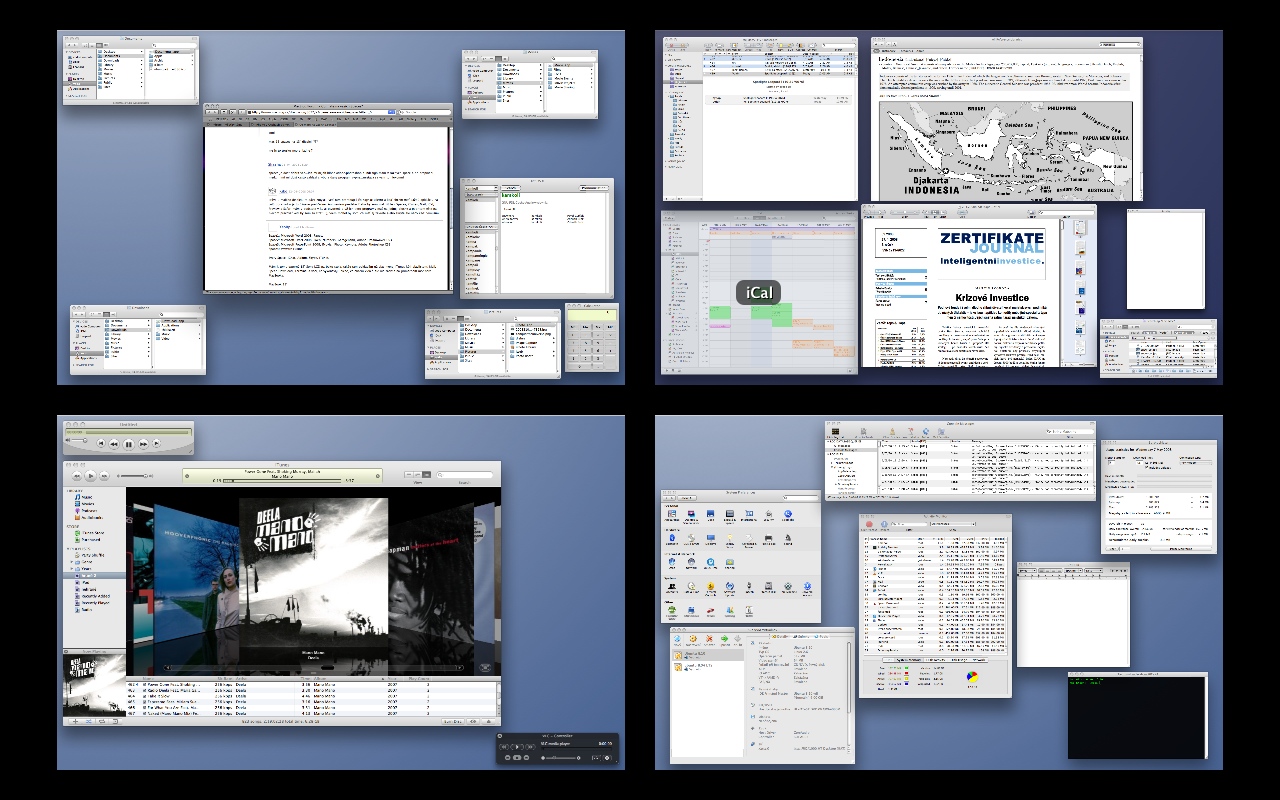Open Displays pane in System Preferences

point(711,539)
